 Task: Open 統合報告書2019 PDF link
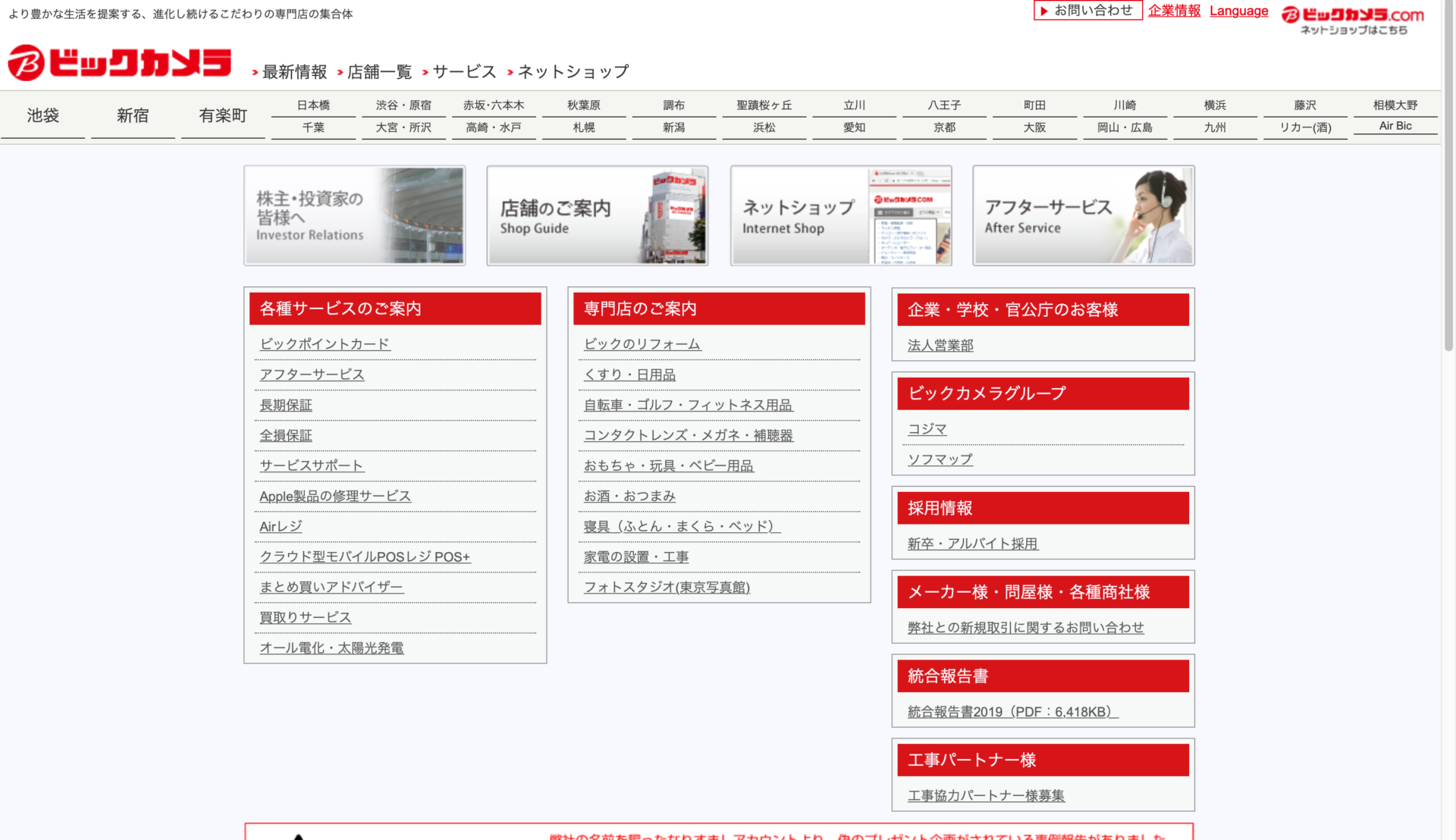(1012, 712)
